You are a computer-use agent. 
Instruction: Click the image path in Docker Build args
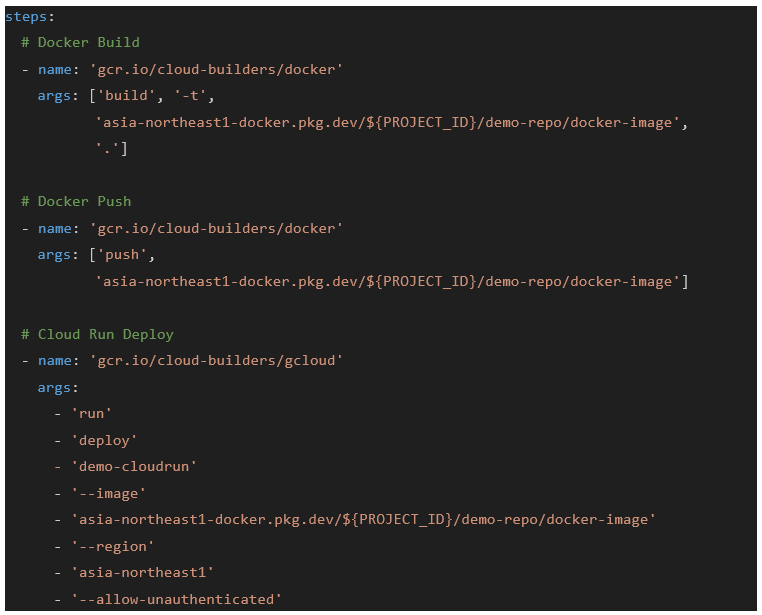tap(387, 122)
